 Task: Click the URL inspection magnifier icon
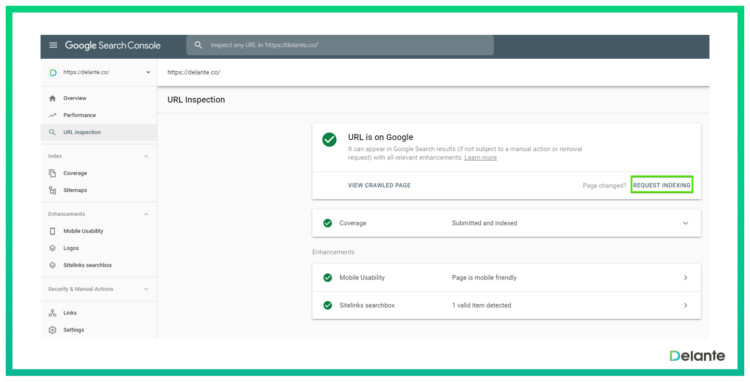click(53, 132)
